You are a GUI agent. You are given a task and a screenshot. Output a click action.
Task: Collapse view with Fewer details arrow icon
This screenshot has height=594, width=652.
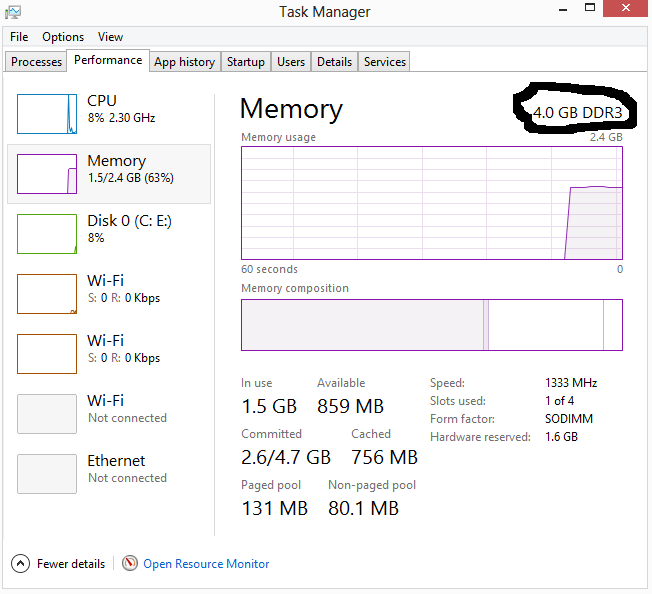(20, 564)
